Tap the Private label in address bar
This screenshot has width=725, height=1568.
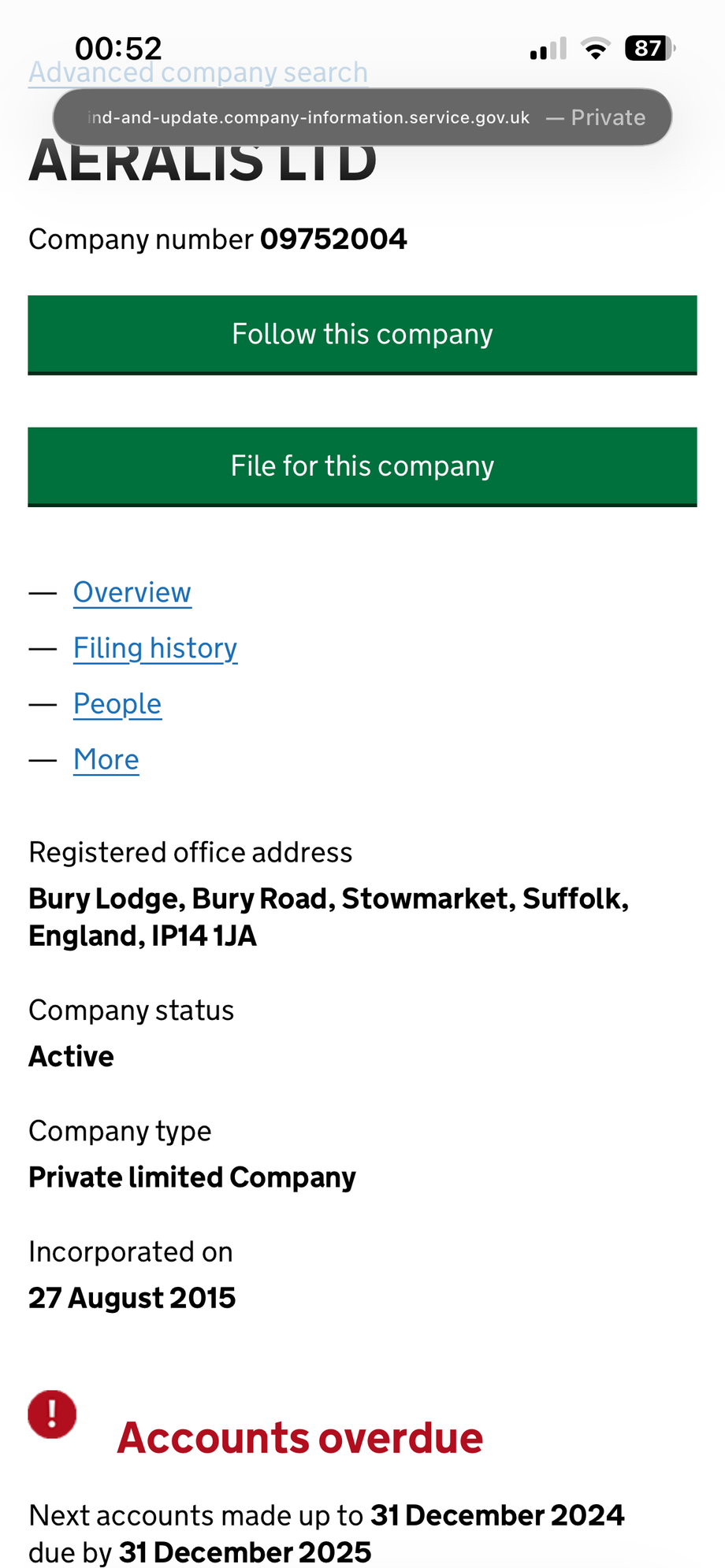(608, 117)
